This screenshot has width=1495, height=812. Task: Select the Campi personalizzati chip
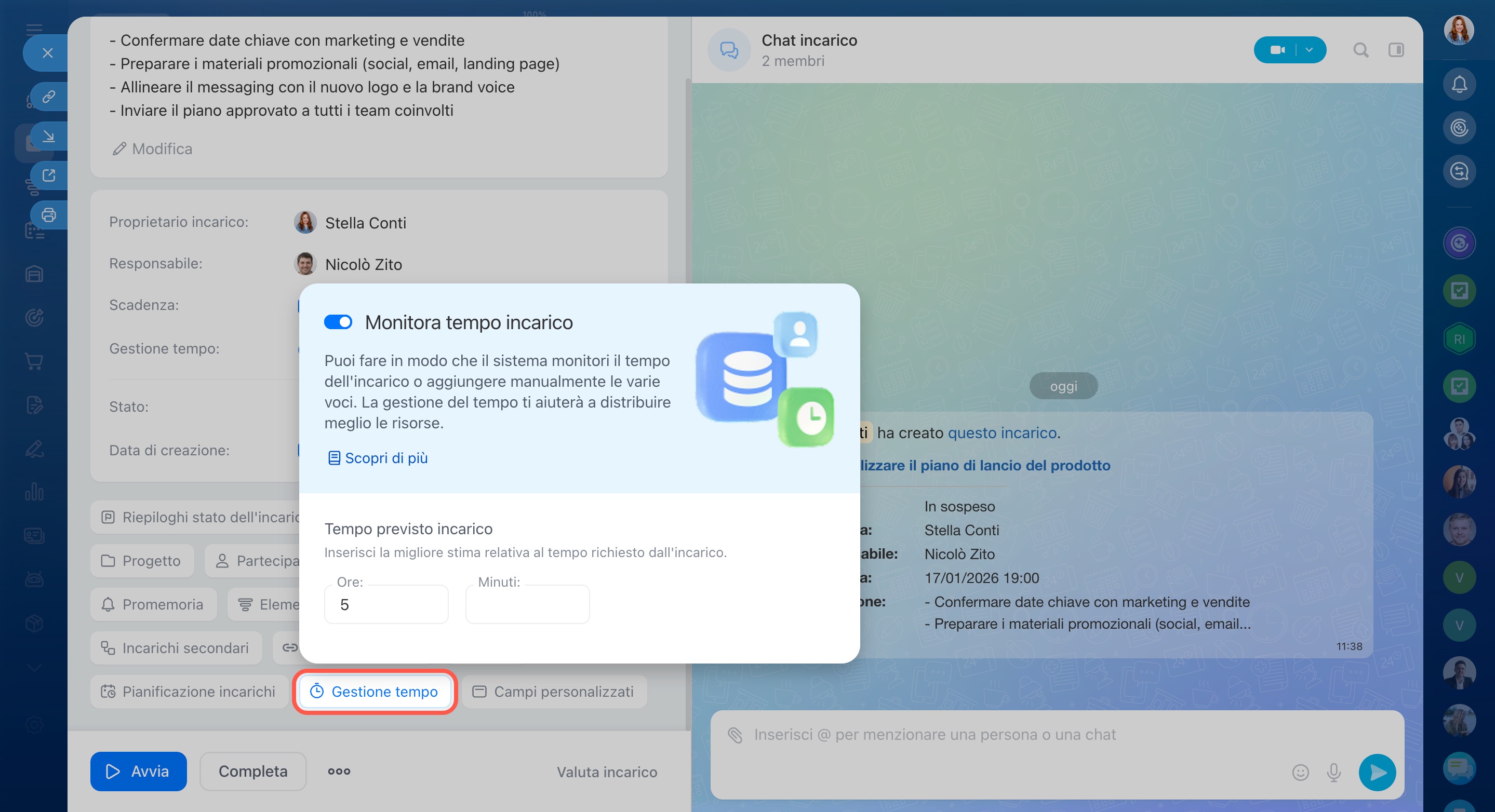554,692
